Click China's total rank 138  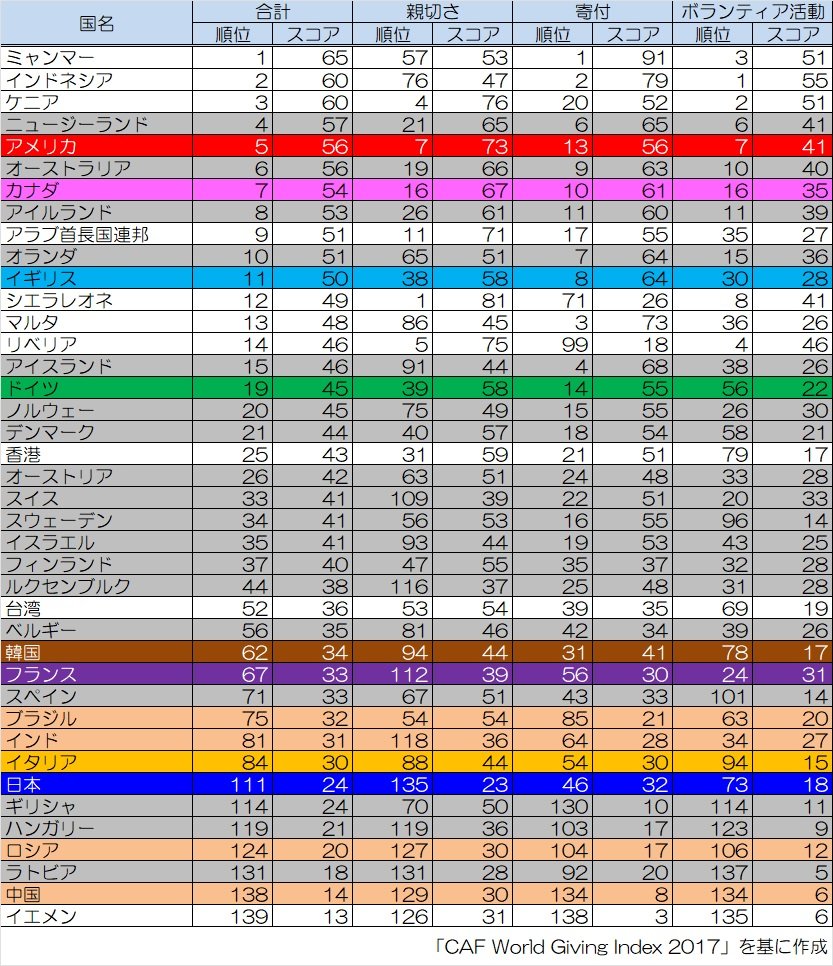pyautogui.click(x=249, y=895)
